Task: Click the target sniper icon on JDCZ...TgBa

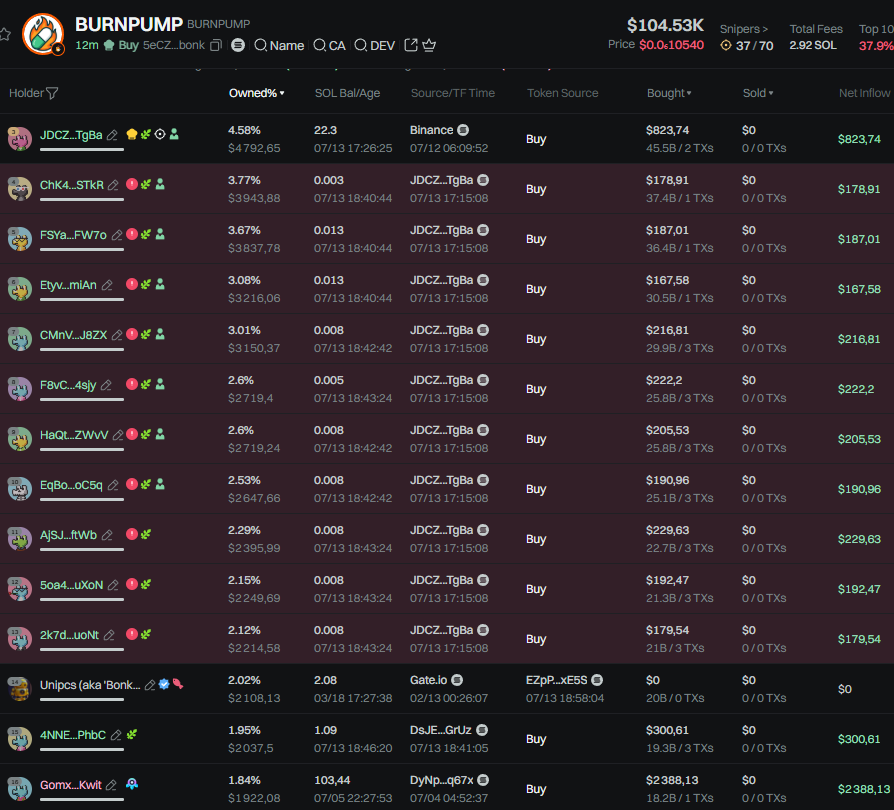Action: pos(160,134)
